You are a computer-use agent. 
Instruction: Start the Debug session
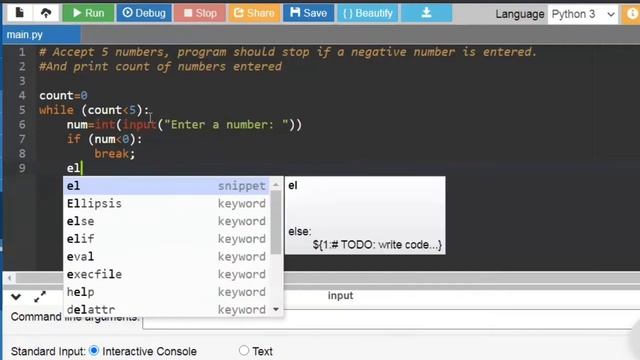coord(144,13)
